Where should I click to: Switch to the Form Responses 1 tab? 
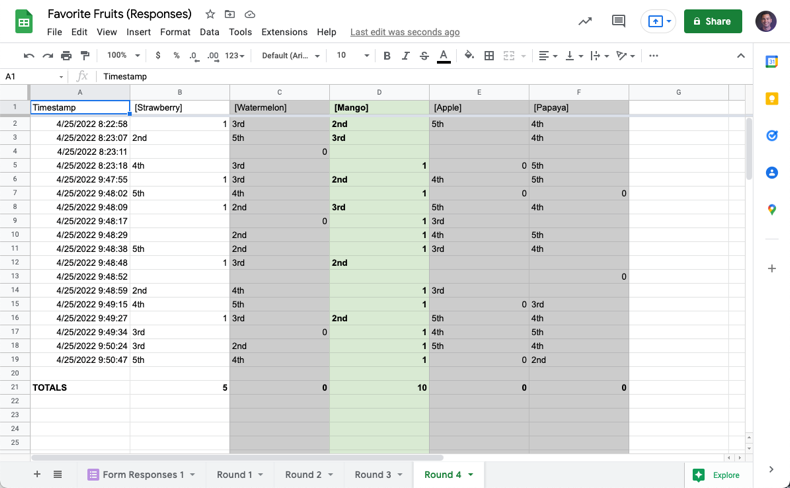(143, 474)
